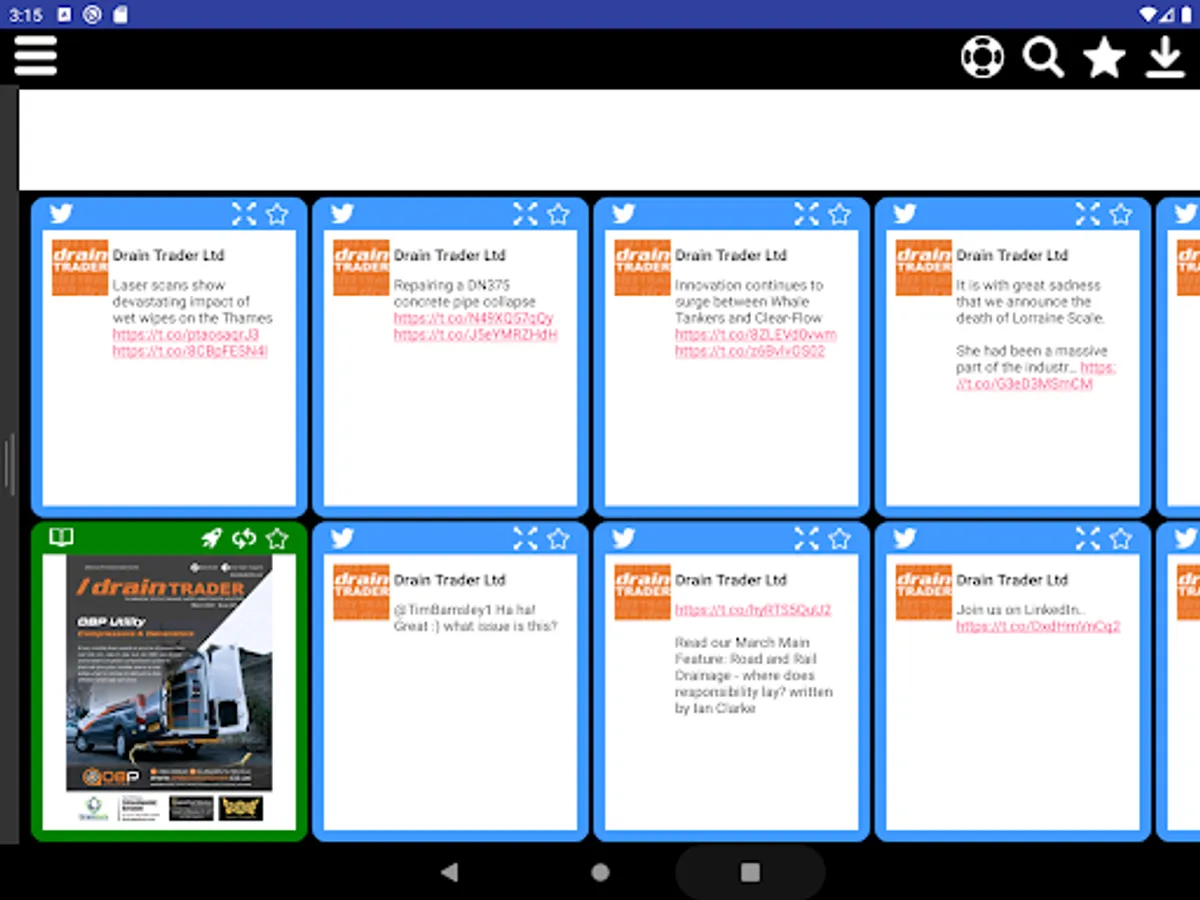
Task: Tap Drain Trader logo in Laser scans card
Action: pos(80,267)
